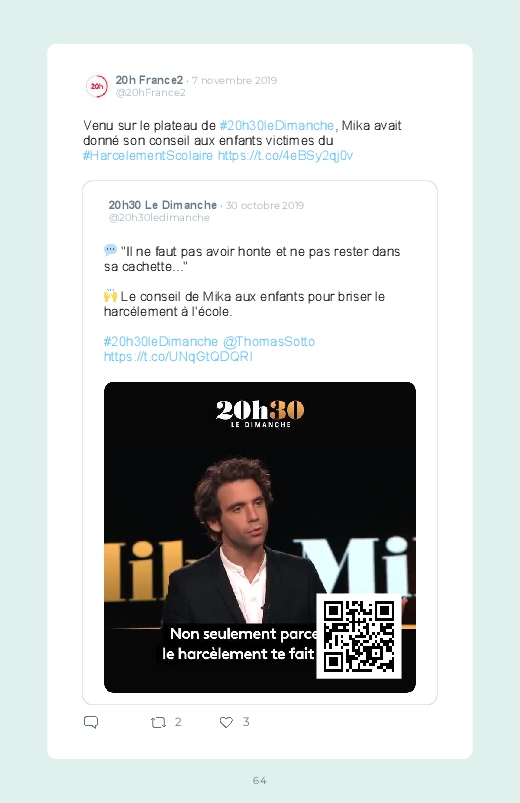Image resolution: width=520 pixels, height=803 pixels.
Task: Follow the t.co/4eBSy2qj0v link
Action: [x=285, y=156]
